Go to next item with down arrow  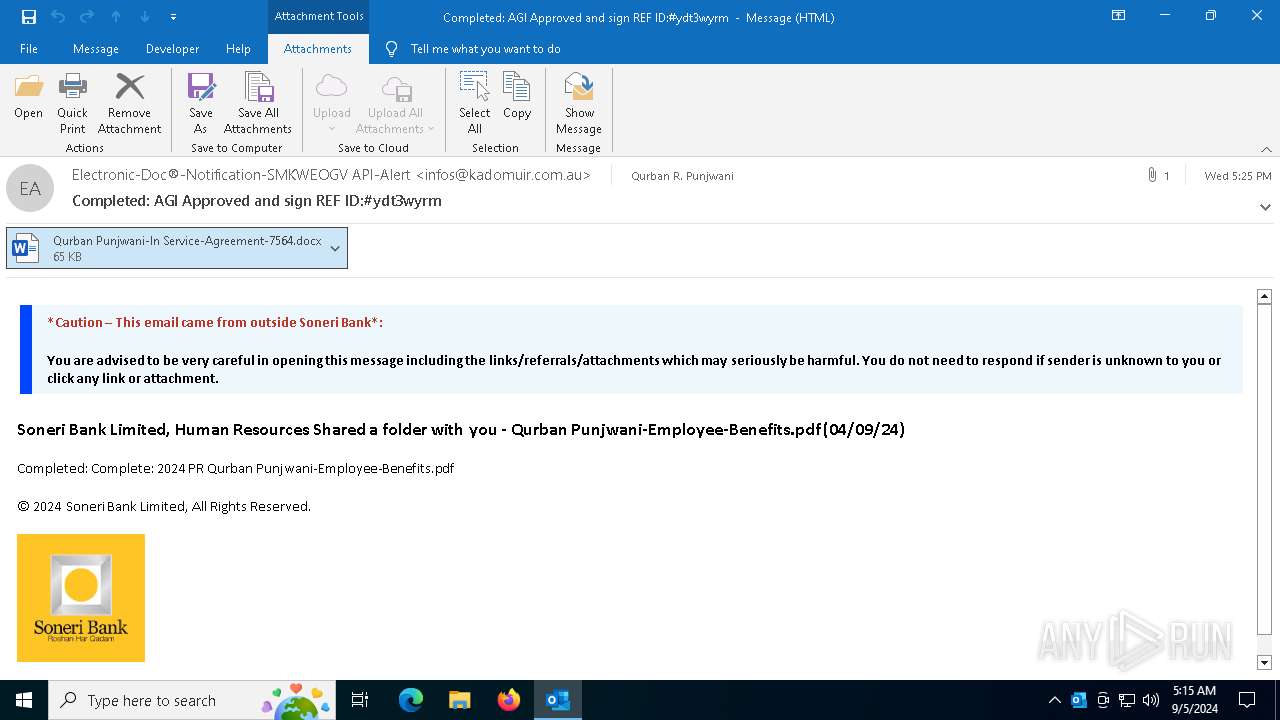point(145,16)
